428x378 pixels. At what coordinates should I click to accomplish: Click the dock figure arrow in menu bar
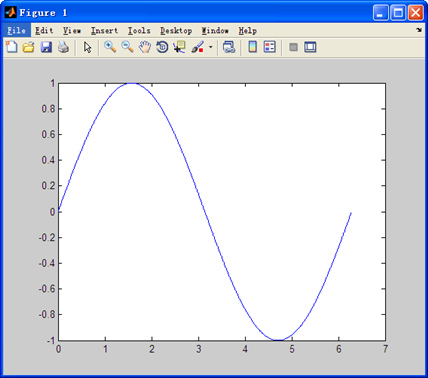(x=419, y=30)
